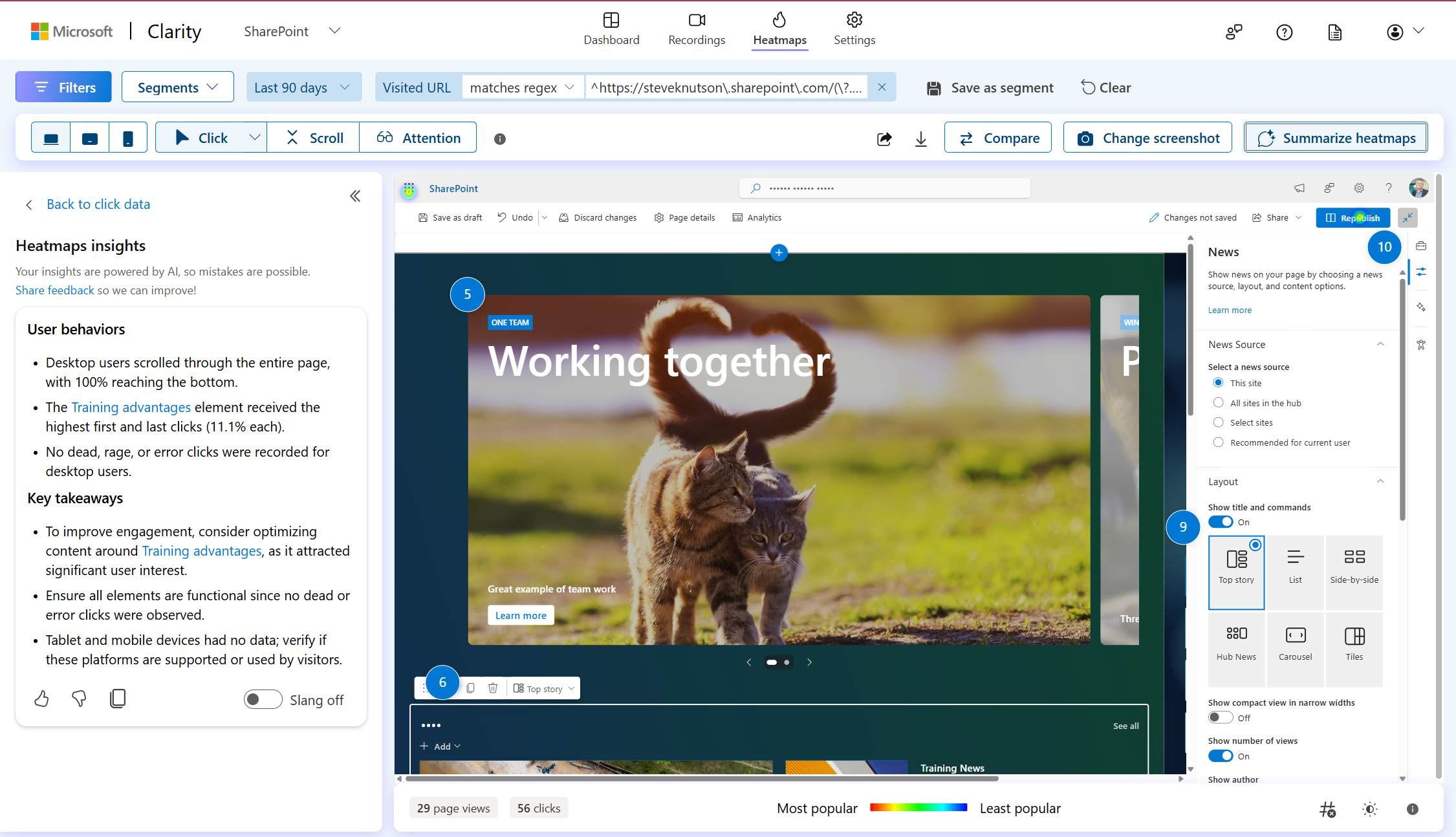
Task: Select the All sites in the hub radio
Action: click(1219, 403)
